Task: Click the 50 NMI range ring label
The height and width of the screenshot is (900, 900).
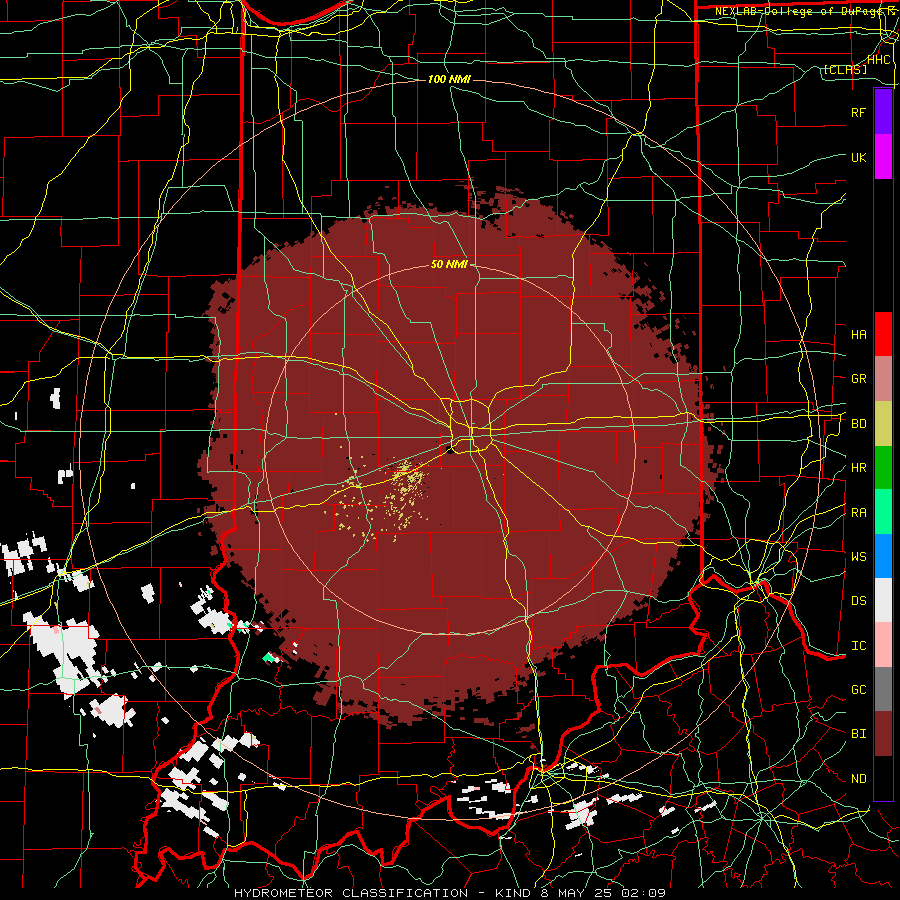Action: (449, 265)
